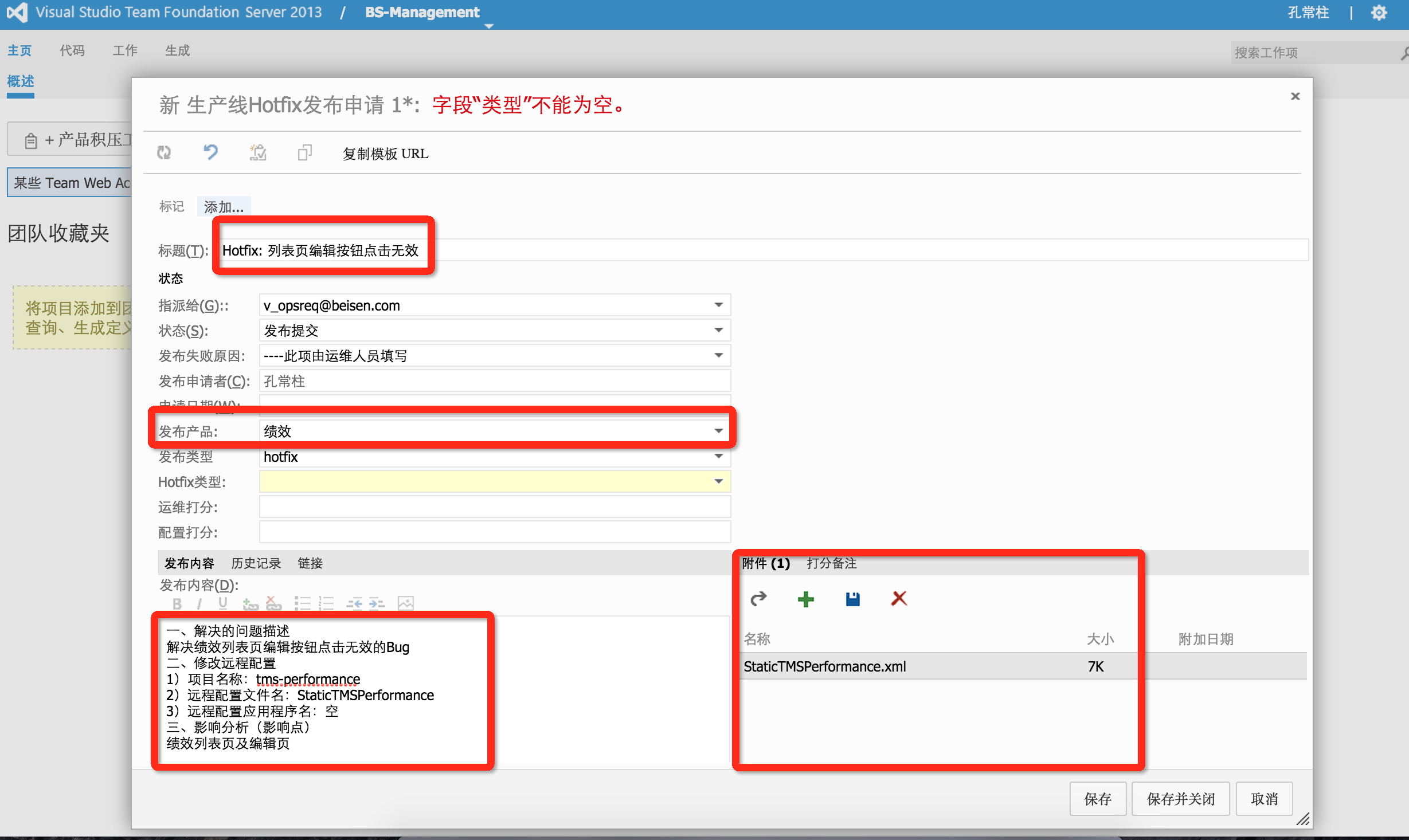Switch to the 打分备注 tab
This screenshot has width=1409, height=840.
pos(831,563)
